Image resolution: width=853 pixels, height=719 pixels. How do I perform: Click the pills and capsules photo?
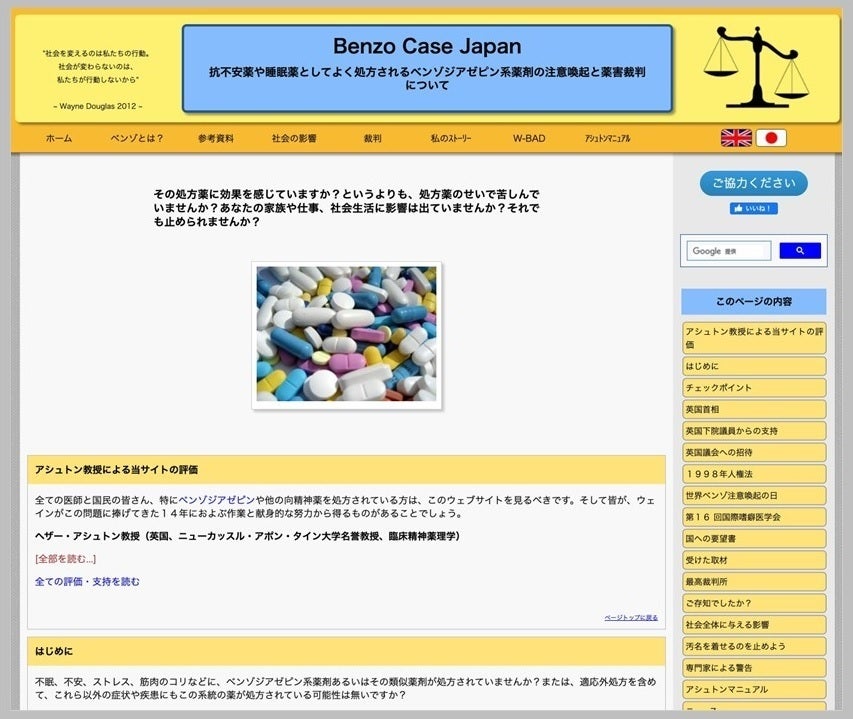point(346,334)
